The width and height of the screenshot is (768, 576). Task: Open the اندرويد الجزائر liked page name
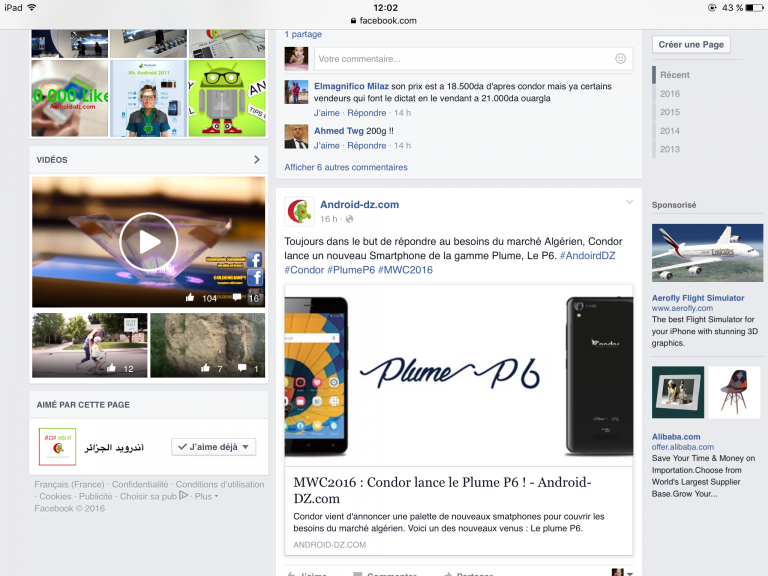[x=114, y=447]
